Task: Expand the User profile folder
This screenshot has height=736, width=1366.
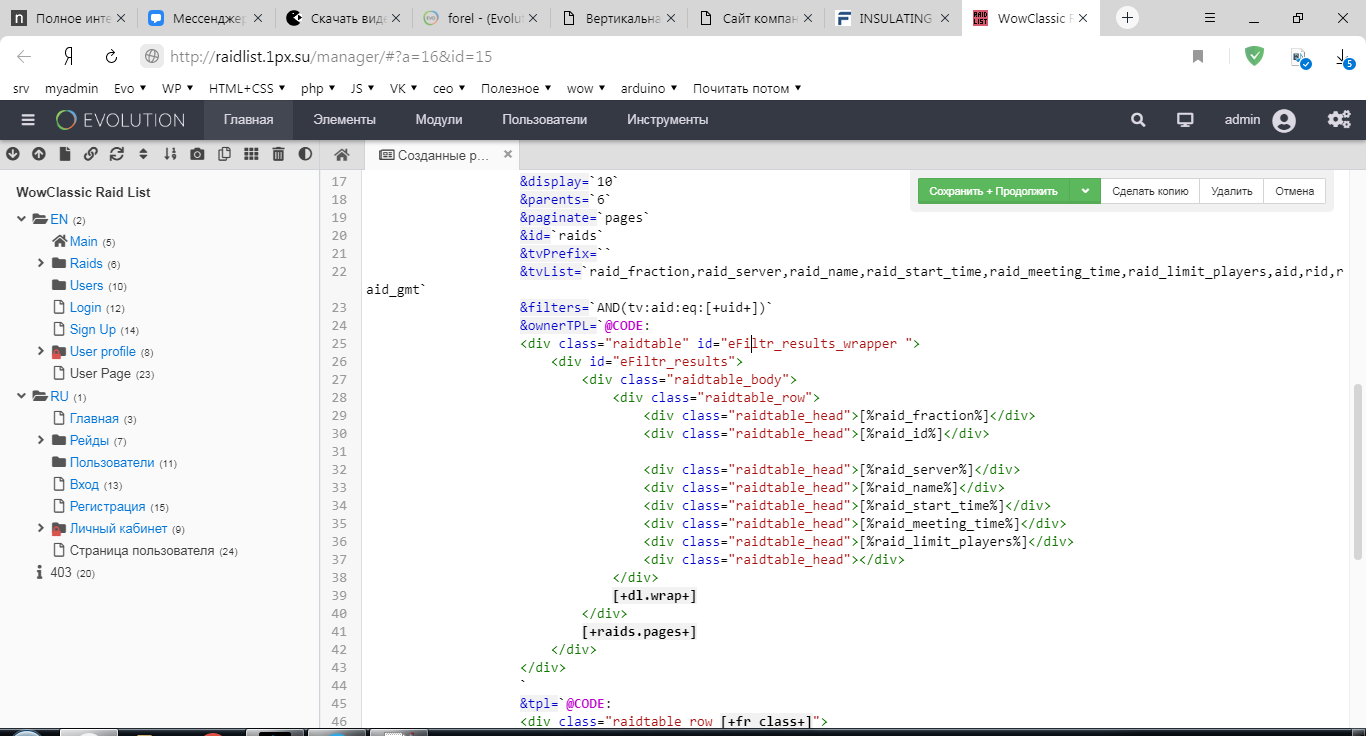Action: [x=41, y=351]
